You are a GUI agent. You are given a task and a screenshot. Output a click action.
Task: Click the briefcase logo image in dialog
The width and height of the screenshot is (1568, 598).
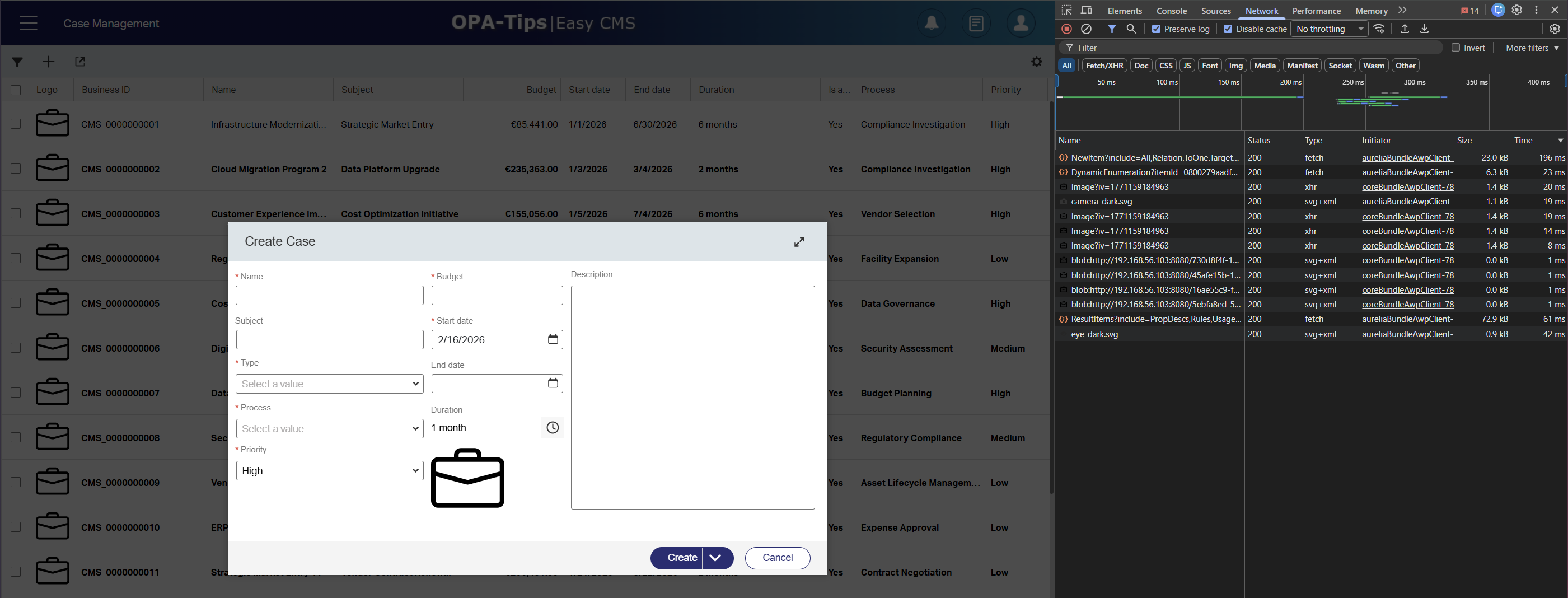(467, 478)
